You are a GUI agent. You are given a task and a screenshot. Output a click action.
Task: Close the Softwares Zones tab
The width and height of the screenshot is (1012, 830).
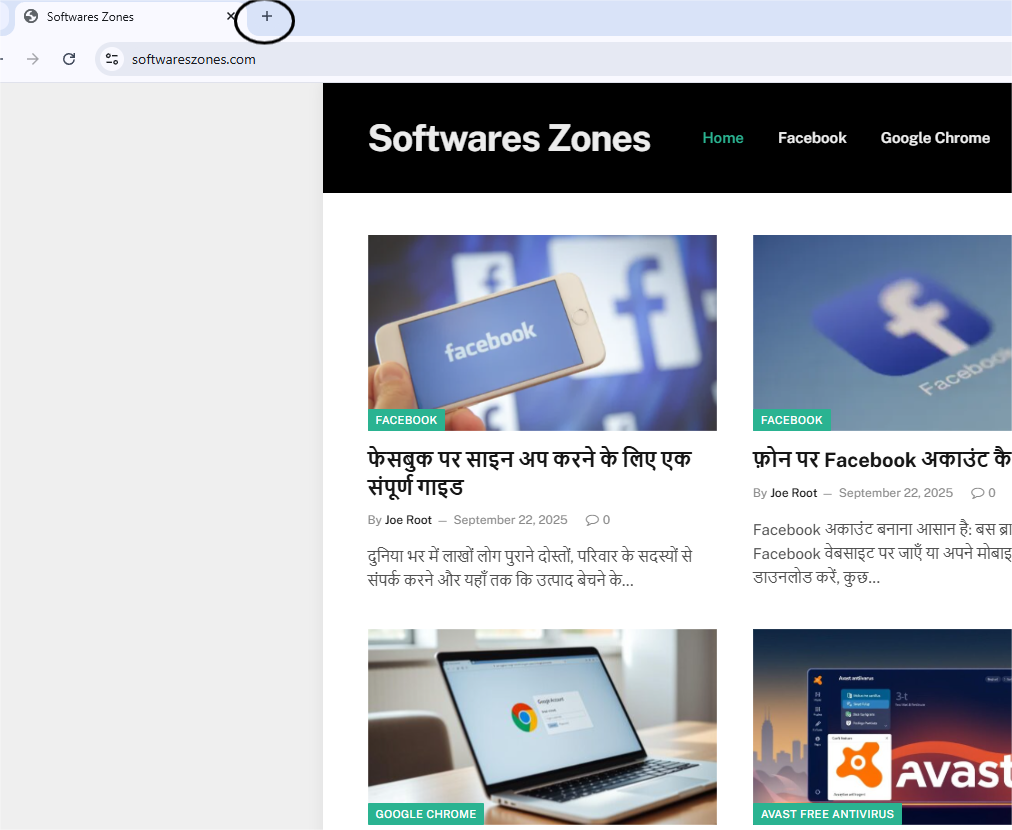(x=231, y=17)
